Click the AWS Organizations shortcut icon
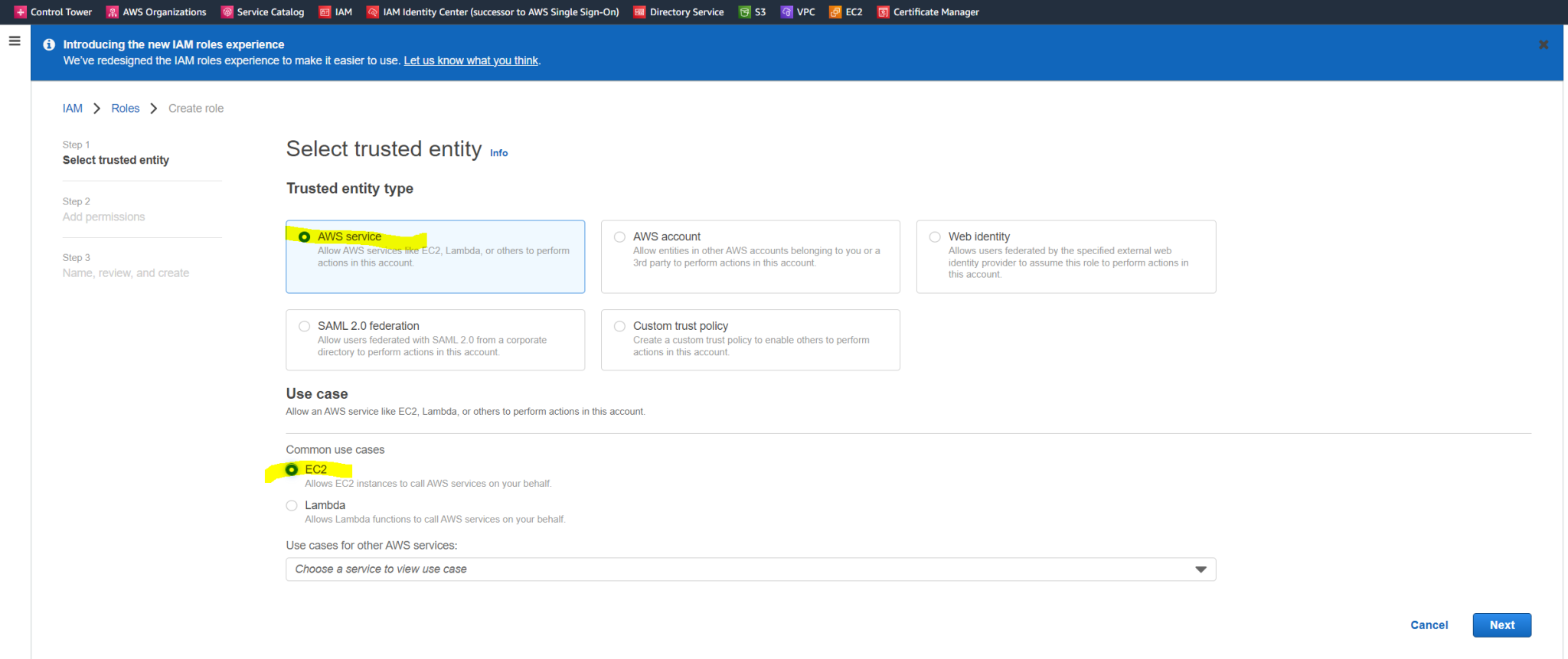The width and height of the screenshot is (1568, 659). [x=113, y=12]
